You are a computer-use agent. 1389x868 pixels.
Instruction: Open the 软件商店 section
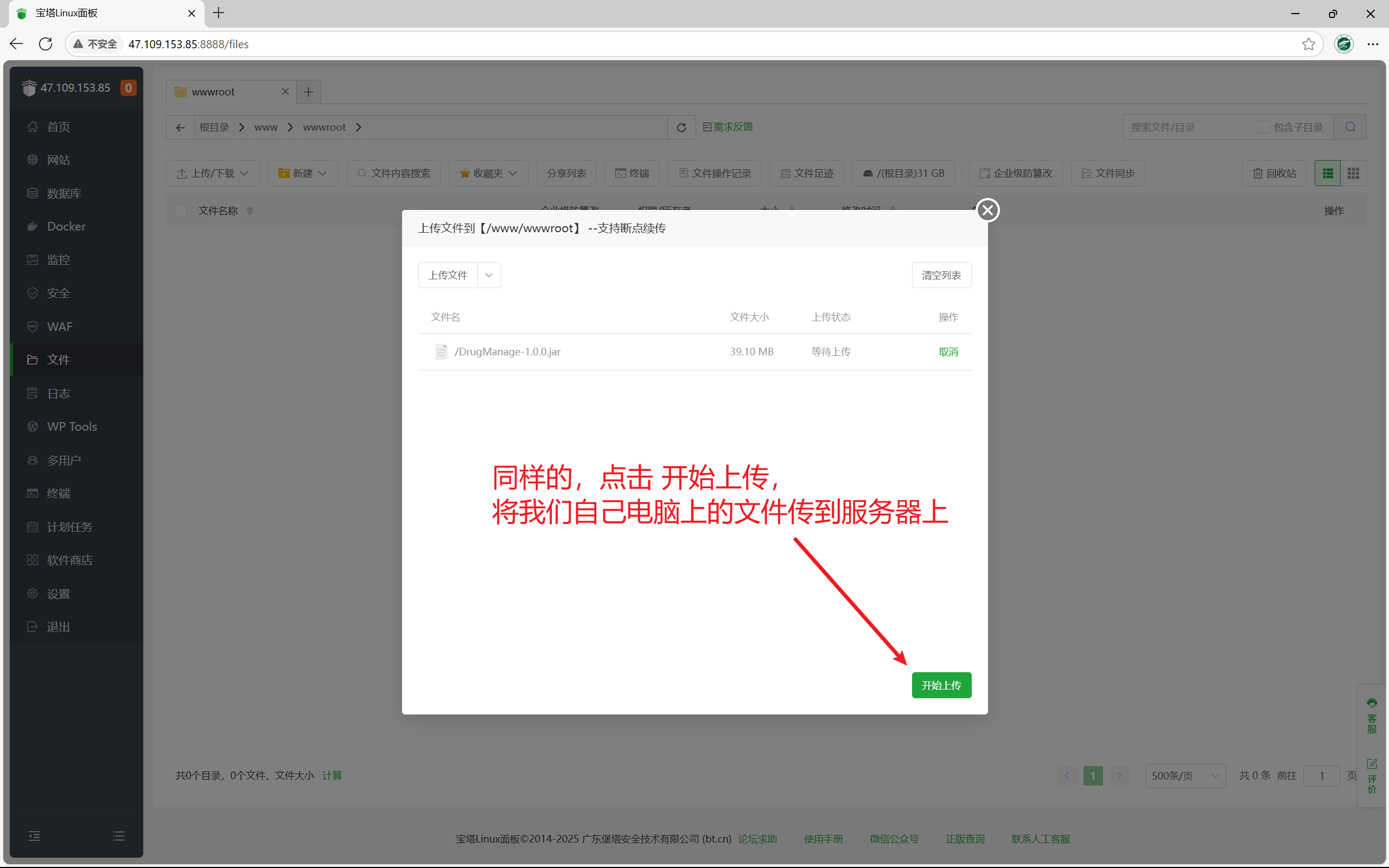click(x=69, y=560)
